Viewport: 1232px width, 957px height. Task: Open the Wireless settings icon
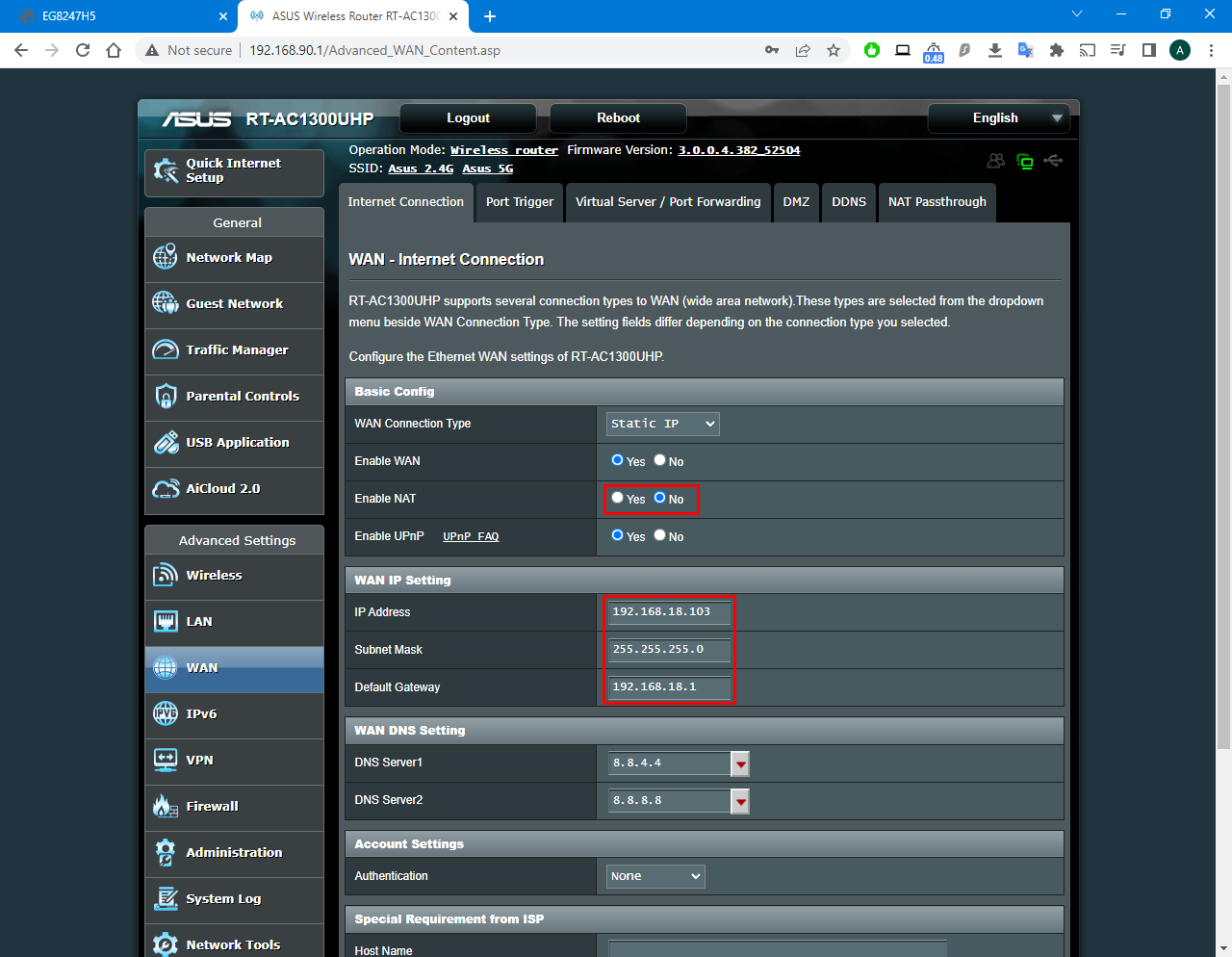166,575
